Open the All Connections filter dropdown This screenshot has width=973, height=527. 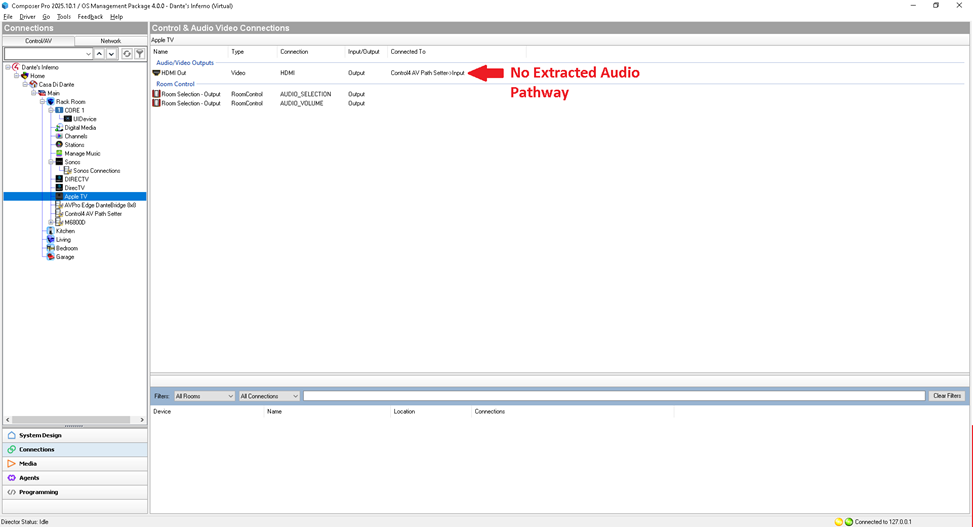coord(269,396)
